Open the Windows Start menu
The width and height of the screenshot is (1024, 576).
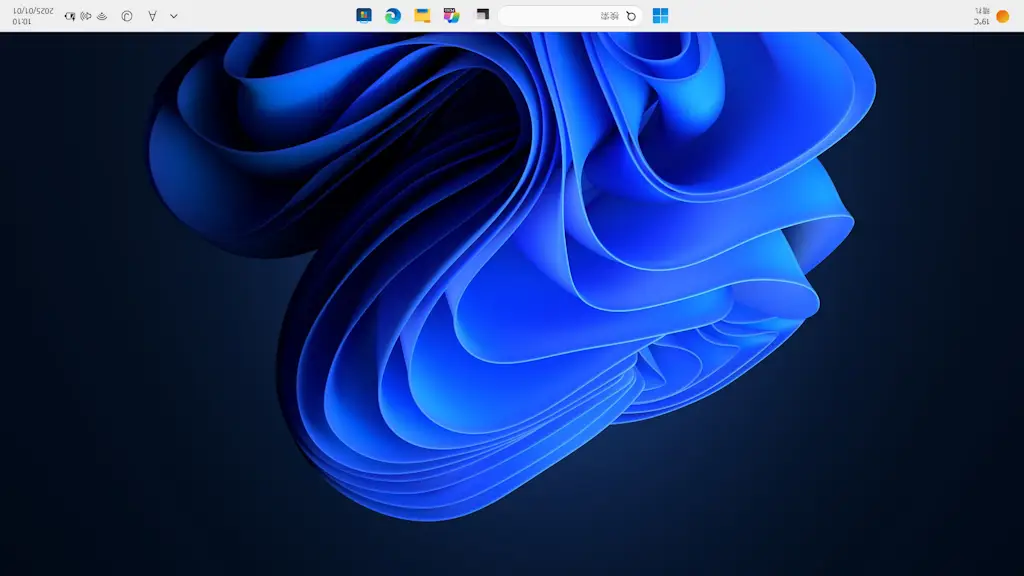[x=660, y=16]
